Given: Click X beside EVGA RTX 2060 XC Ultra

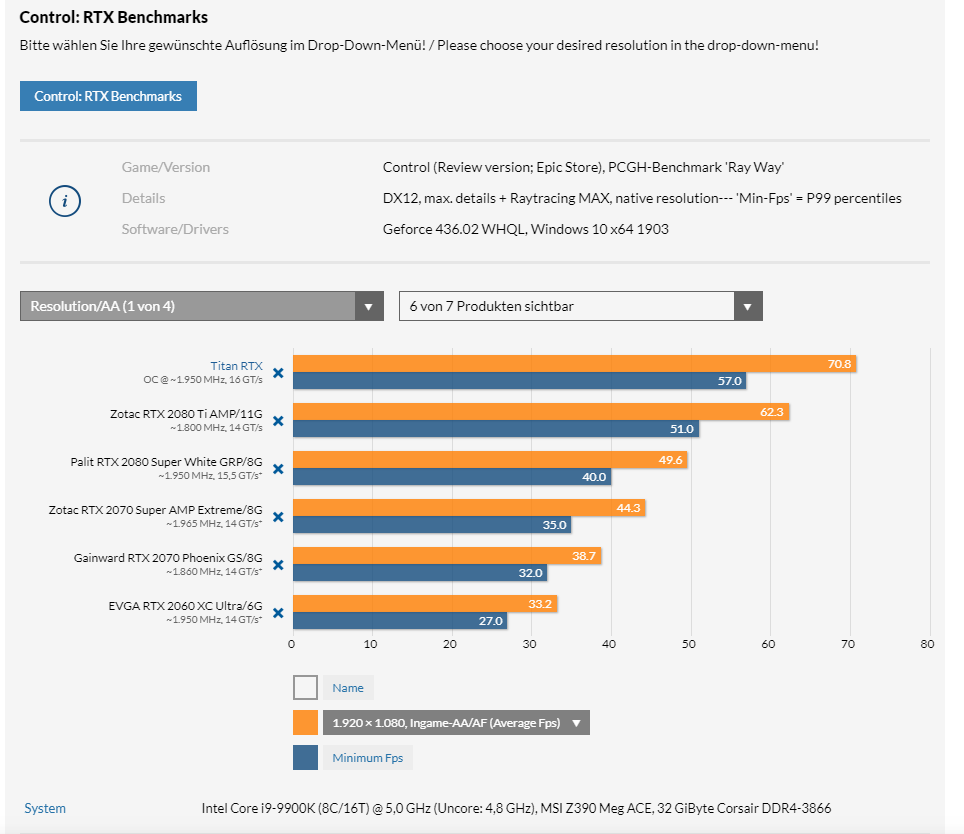Looking at the screenshot, I should click(x=278, y=613).
